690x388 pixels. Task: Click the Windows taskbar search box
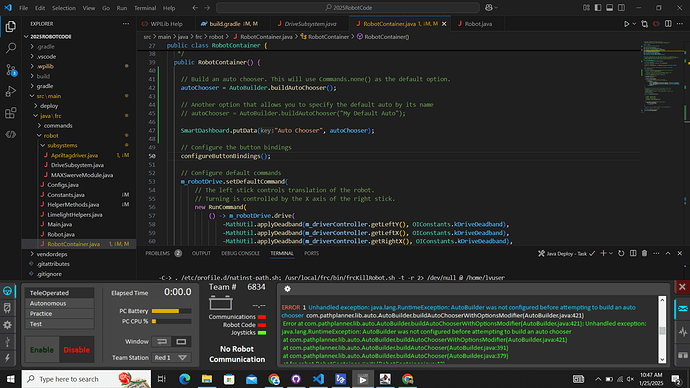[x=86, y=379]
